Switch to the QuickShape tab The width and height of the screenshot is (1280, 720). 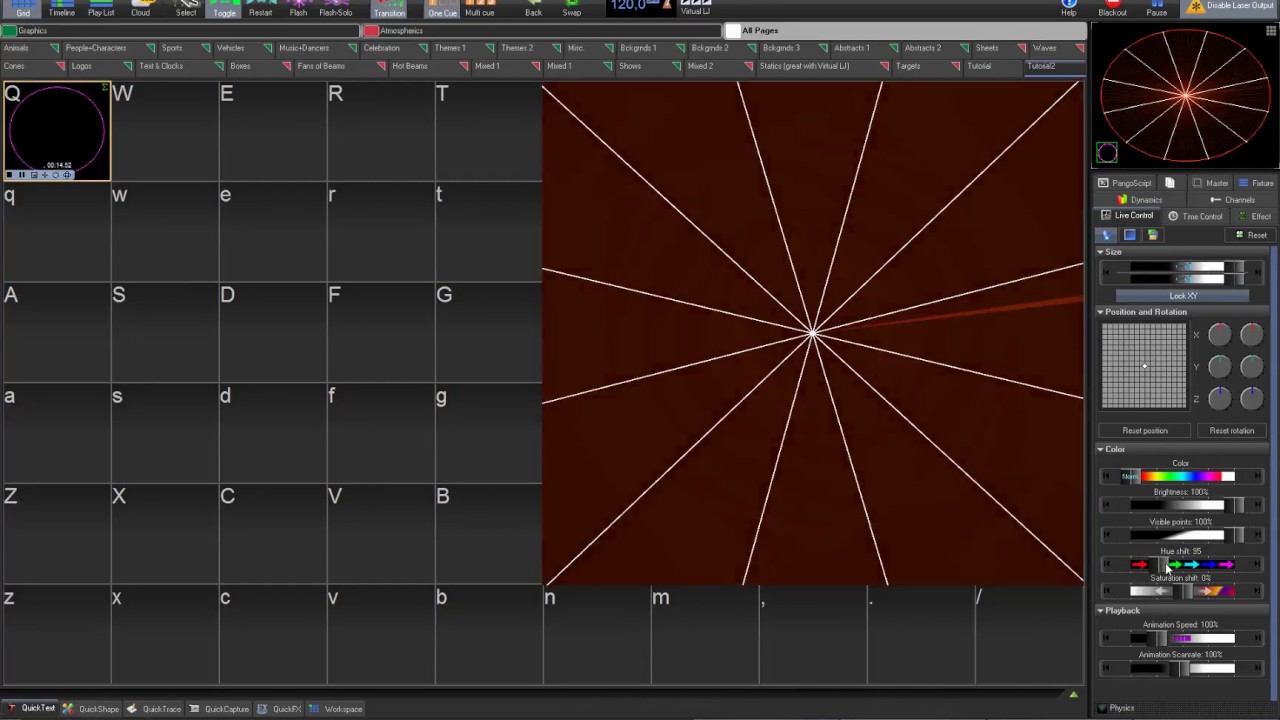(x=91, y=709)
